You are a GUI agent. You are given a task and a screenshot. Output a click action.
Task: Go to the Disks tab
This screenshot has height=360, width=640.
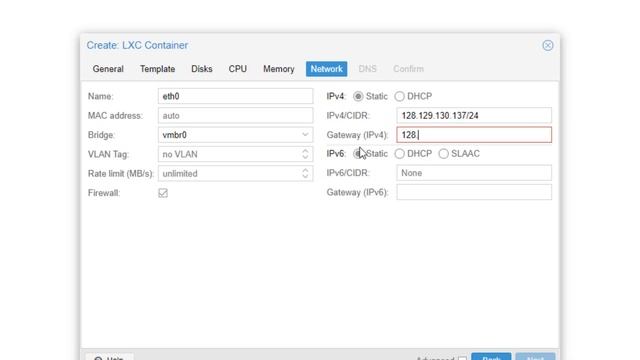pyautogui.click(x=202, y=69)
